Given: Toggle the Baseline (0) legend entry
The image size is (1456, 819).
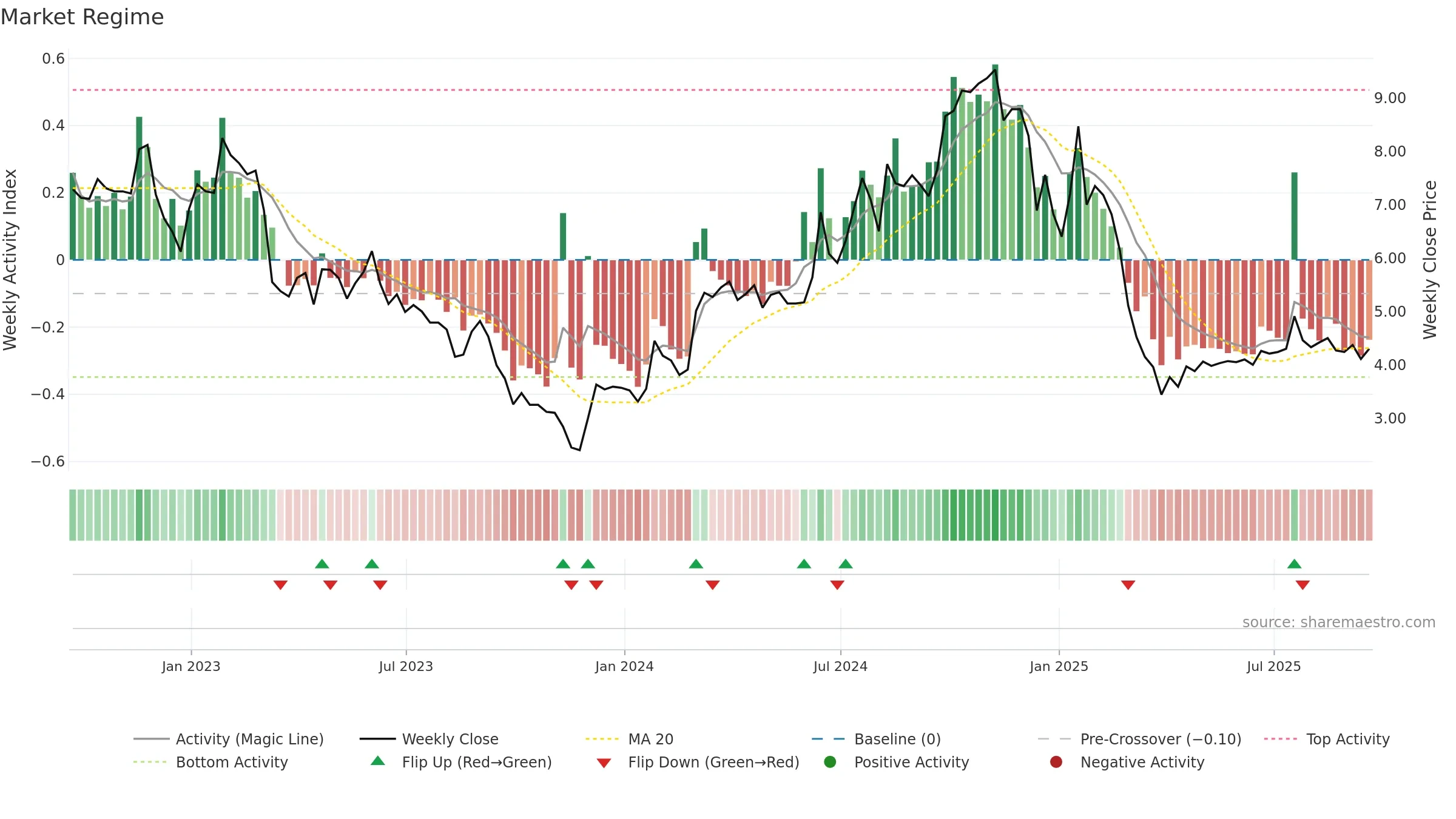Looking at the screenshot, I should coord(876,739).
